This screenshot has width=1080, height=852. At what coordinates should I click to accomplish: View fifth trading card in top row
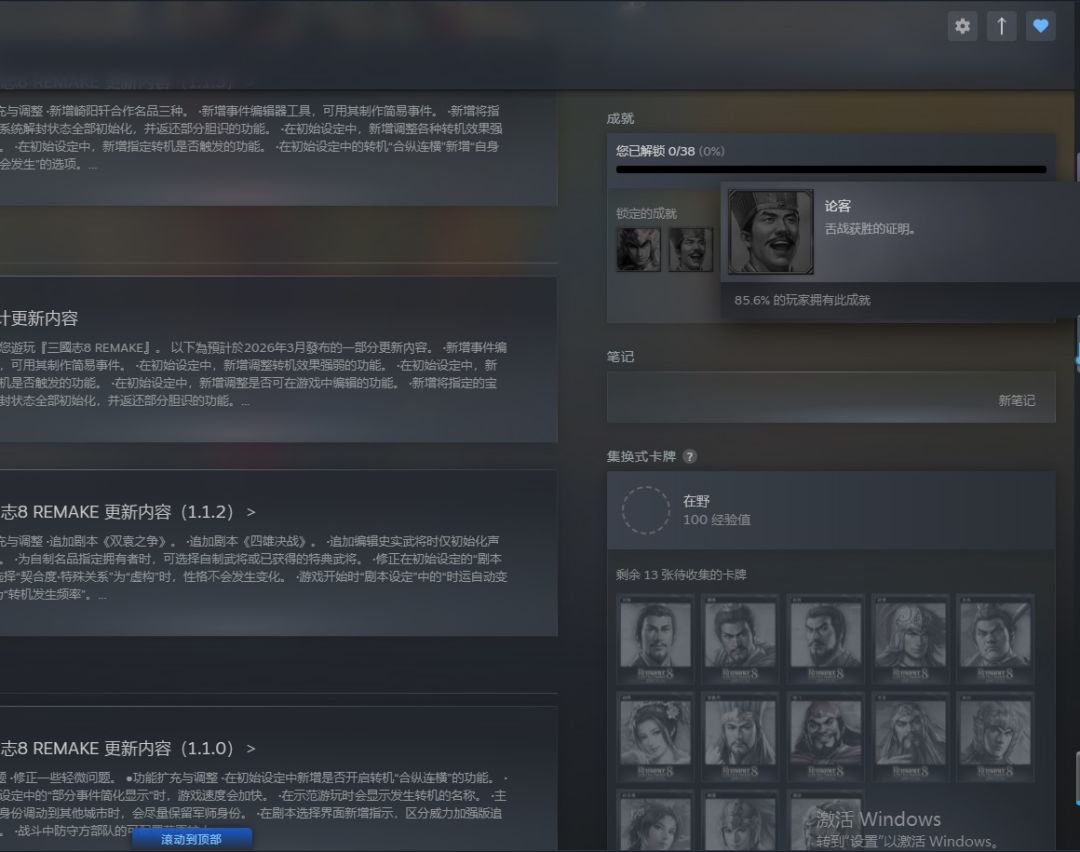995,639
